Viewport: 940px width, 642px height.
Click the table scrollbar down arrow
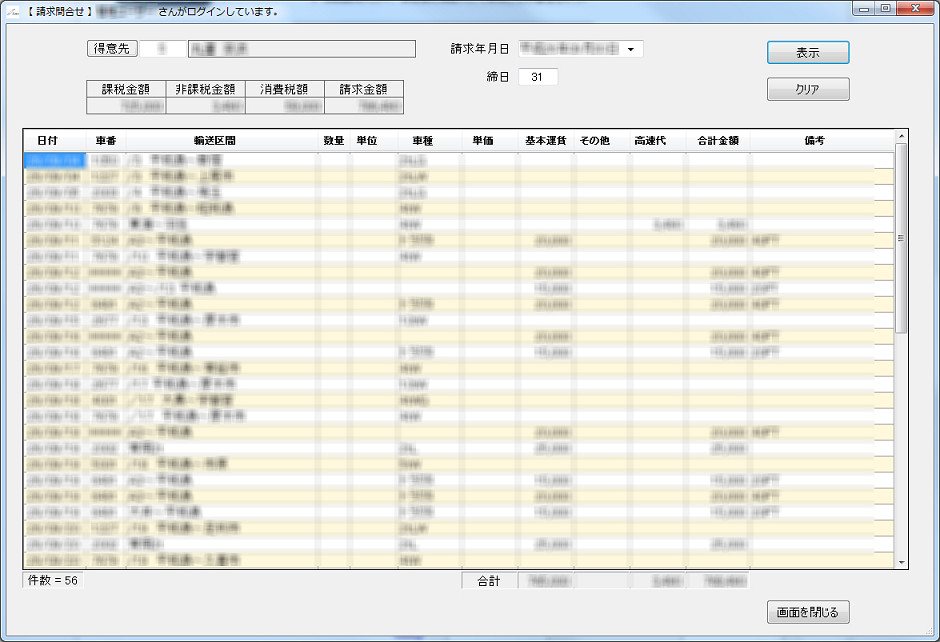coord(901,562)
